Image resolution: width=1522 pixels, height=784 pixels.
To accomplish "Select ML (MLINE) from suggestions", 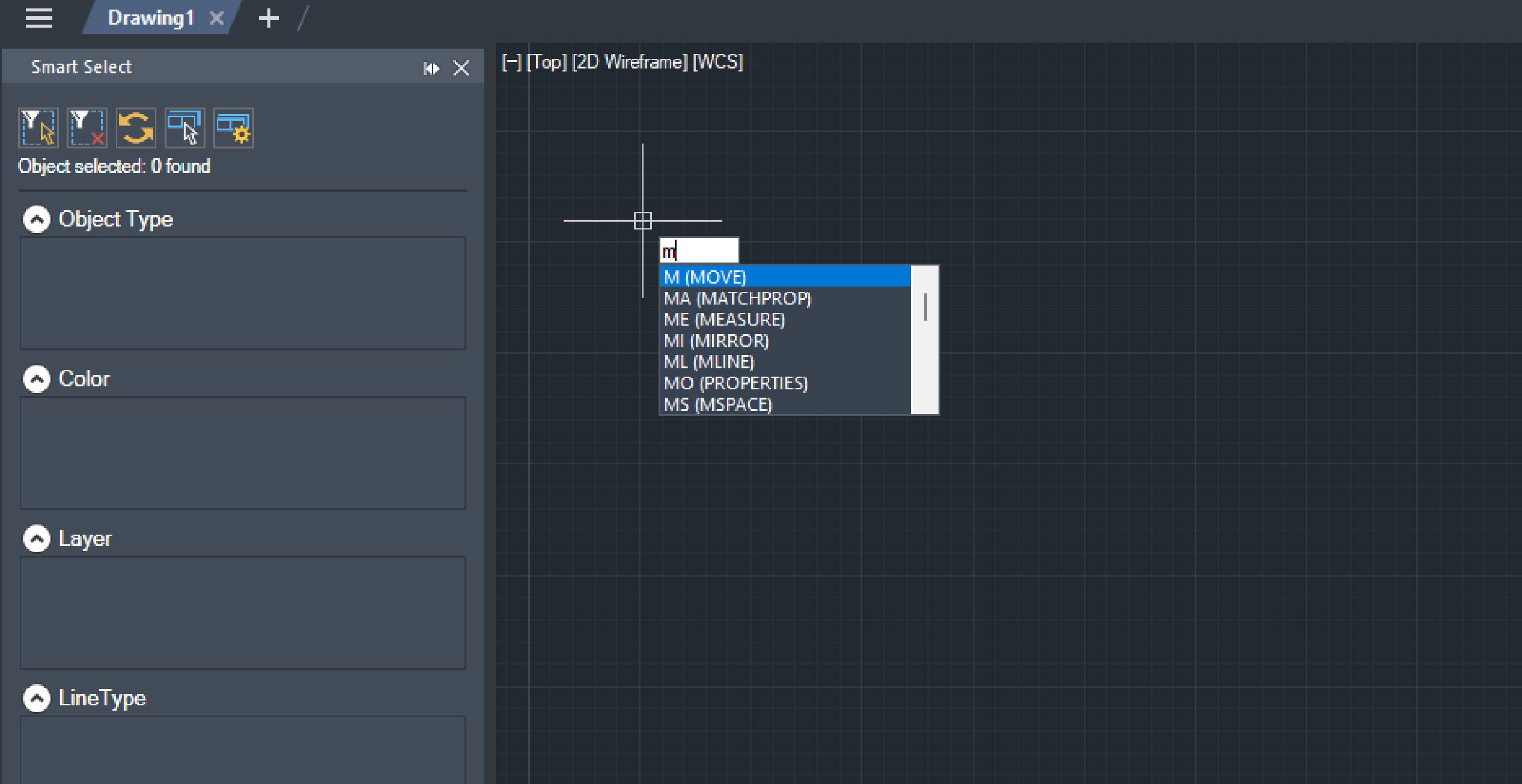I will pos(785,362).
